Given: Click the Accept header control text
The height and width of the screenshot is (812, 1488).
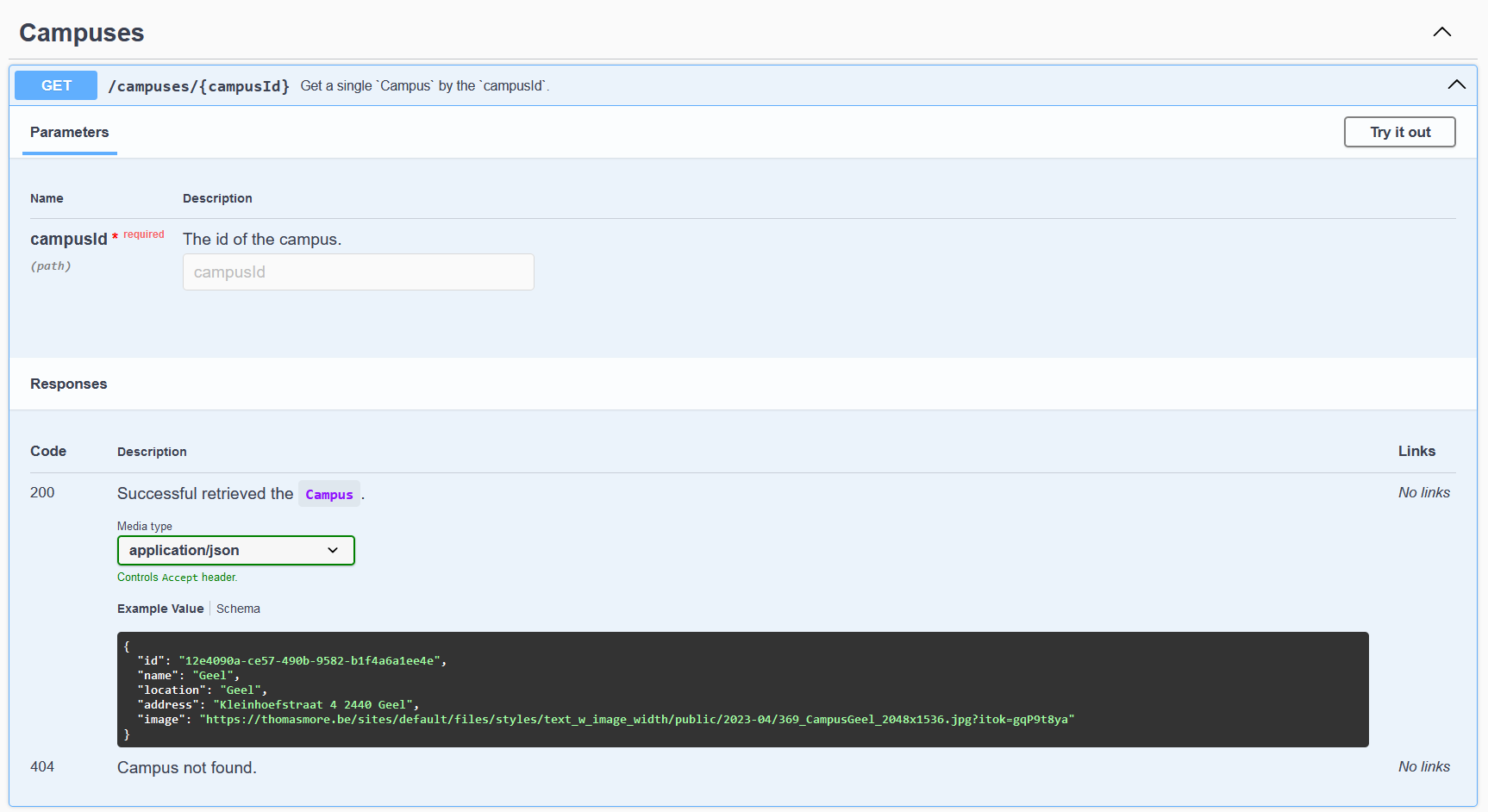Looking at the screenshot, I should point(177,577).
